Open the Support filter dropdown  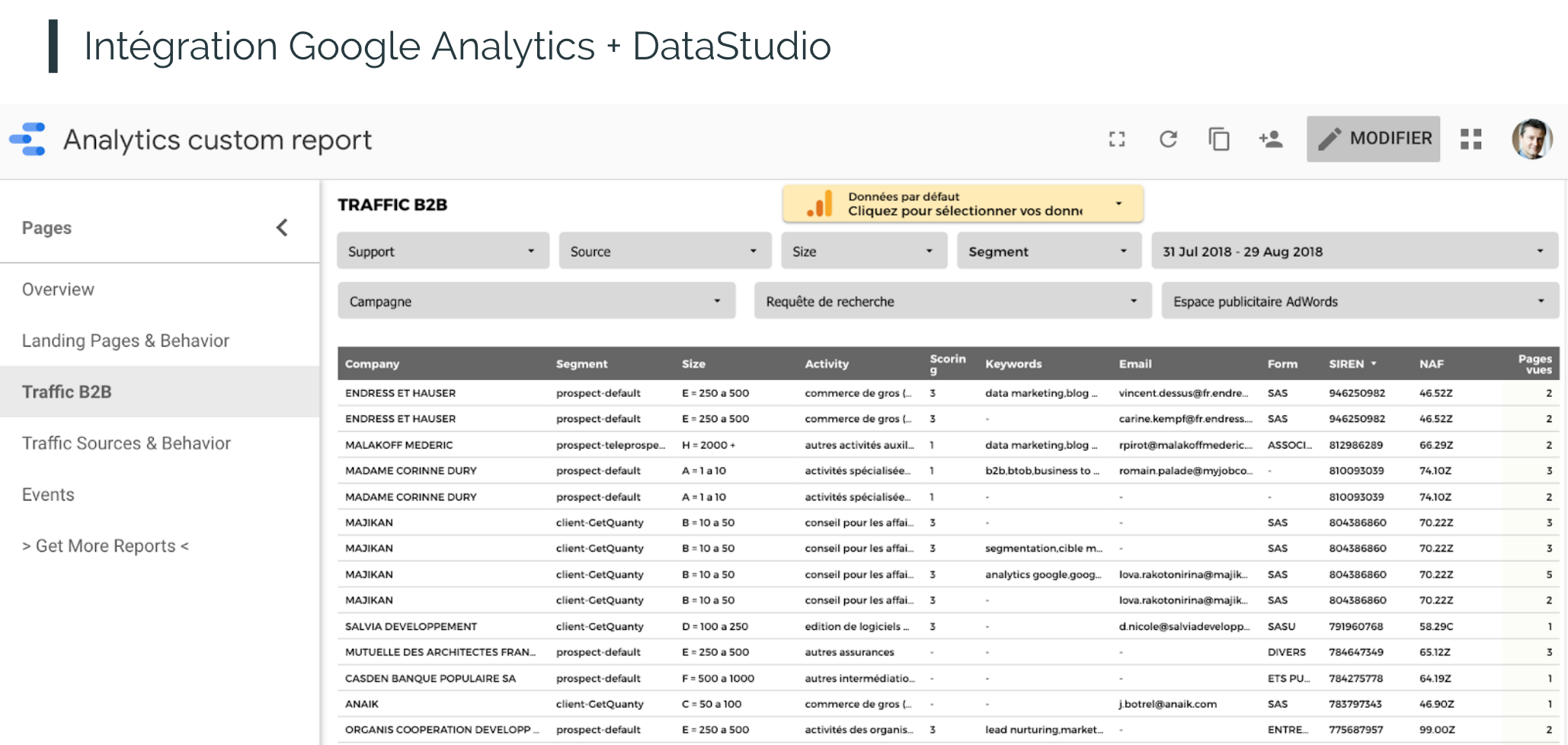[x=443, y=251]
